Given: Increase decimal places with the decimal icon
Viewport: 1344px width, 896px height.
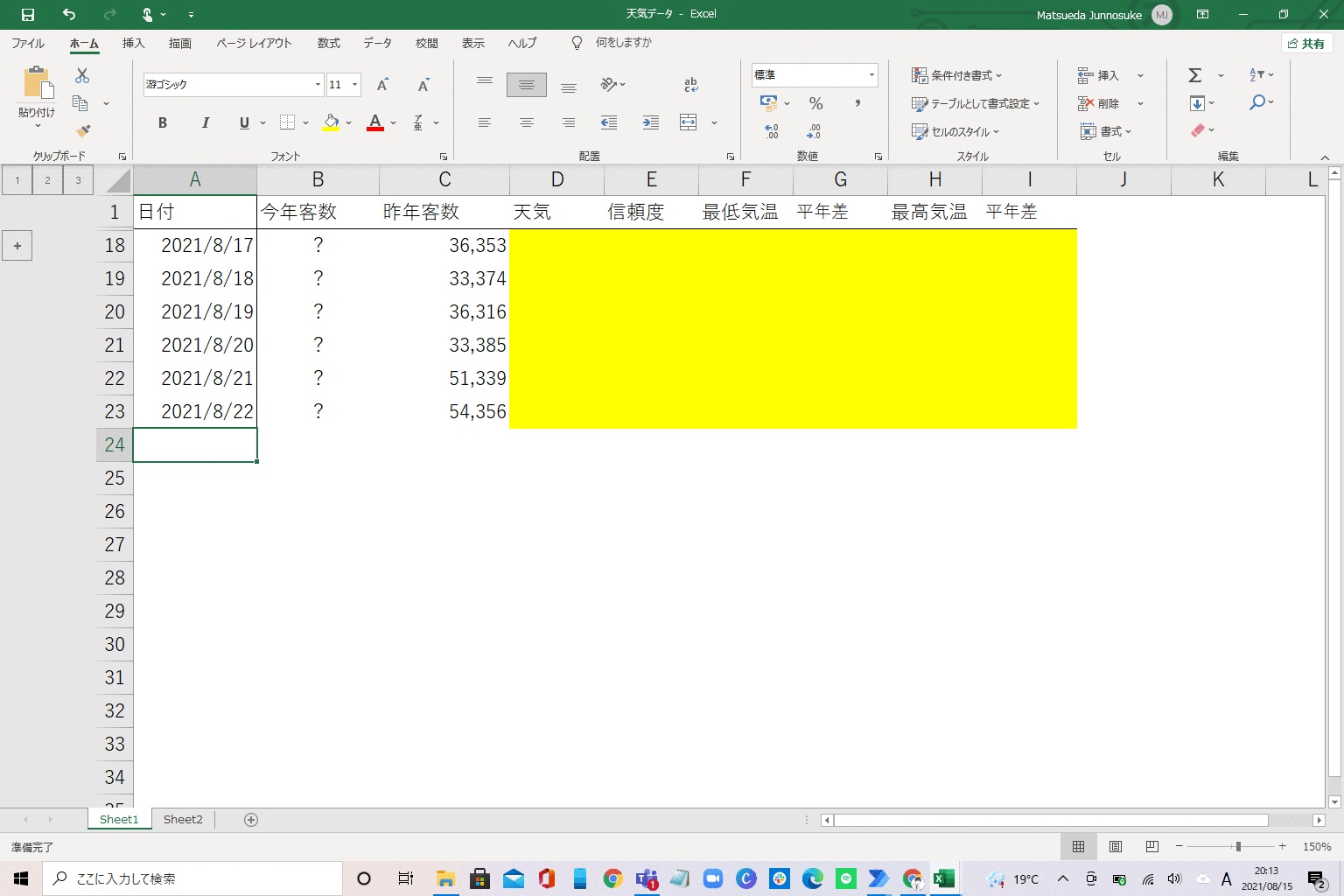Looking at the screenshot, I should click(771, 131).
